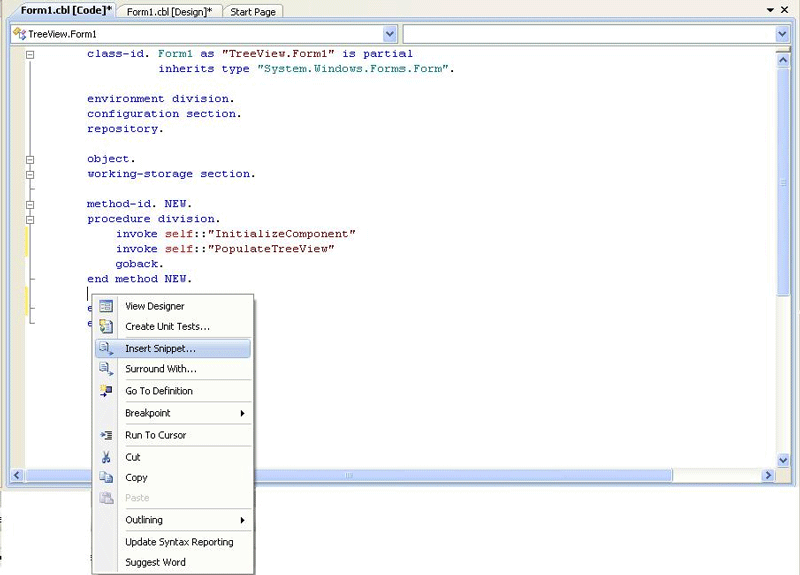The image size is (800, 575).
Task: Click the Create Unit Tests icon
Action: (x=106, y=327)
